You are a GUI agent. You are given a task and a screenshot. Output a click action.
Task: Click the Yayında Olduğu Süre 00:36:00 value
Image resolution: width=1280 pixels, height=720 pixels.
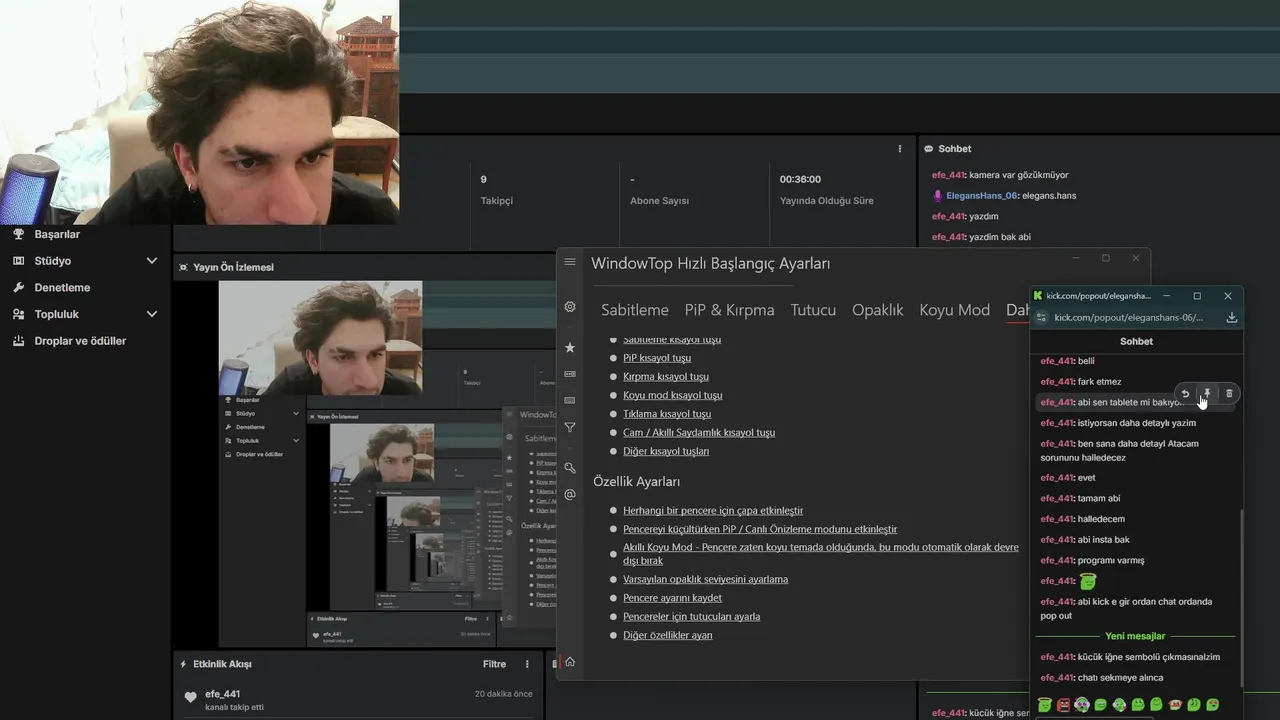coord(800,179)
